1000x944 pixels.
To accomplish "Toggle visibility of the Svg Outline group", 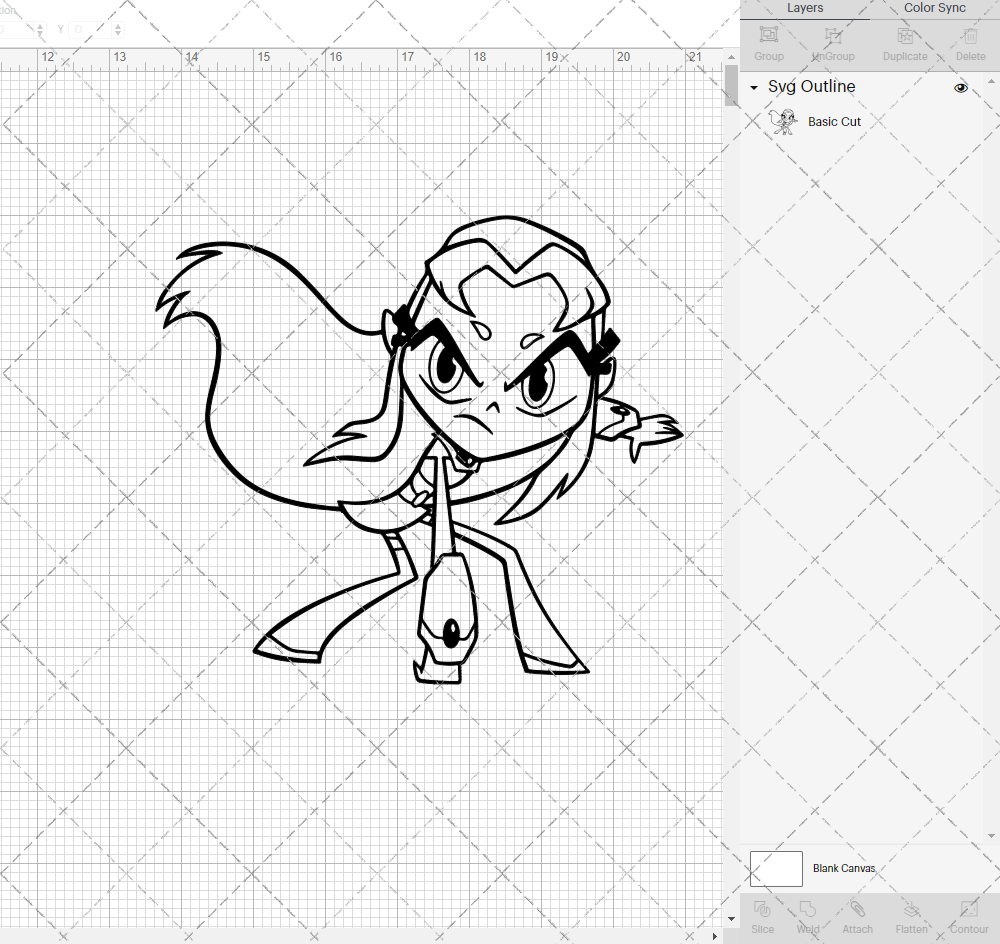I will (961, 88).
